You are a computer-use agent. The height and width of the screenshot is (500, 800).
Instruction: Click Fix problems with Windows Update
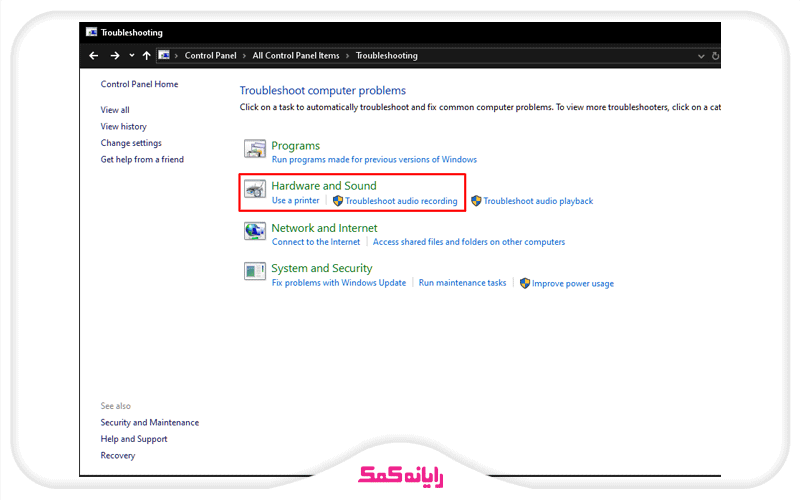coord(339,283)
